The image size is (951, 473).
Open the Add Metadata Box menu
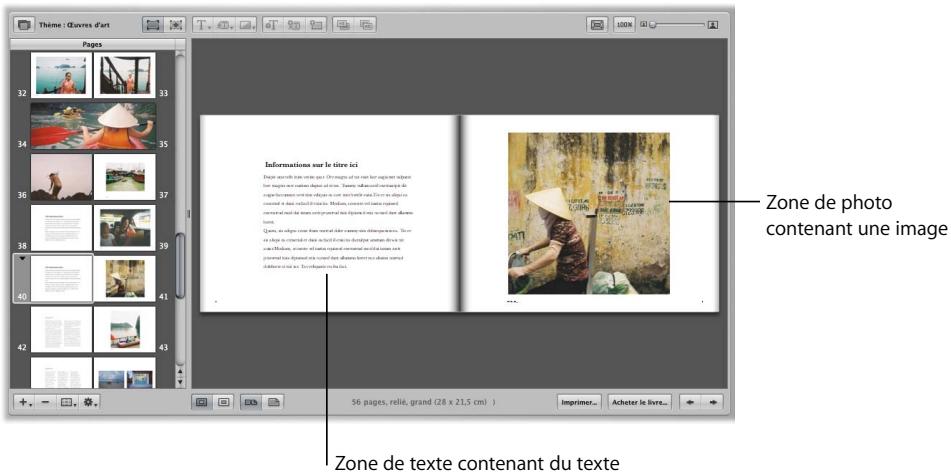click(x=225, y=25)
